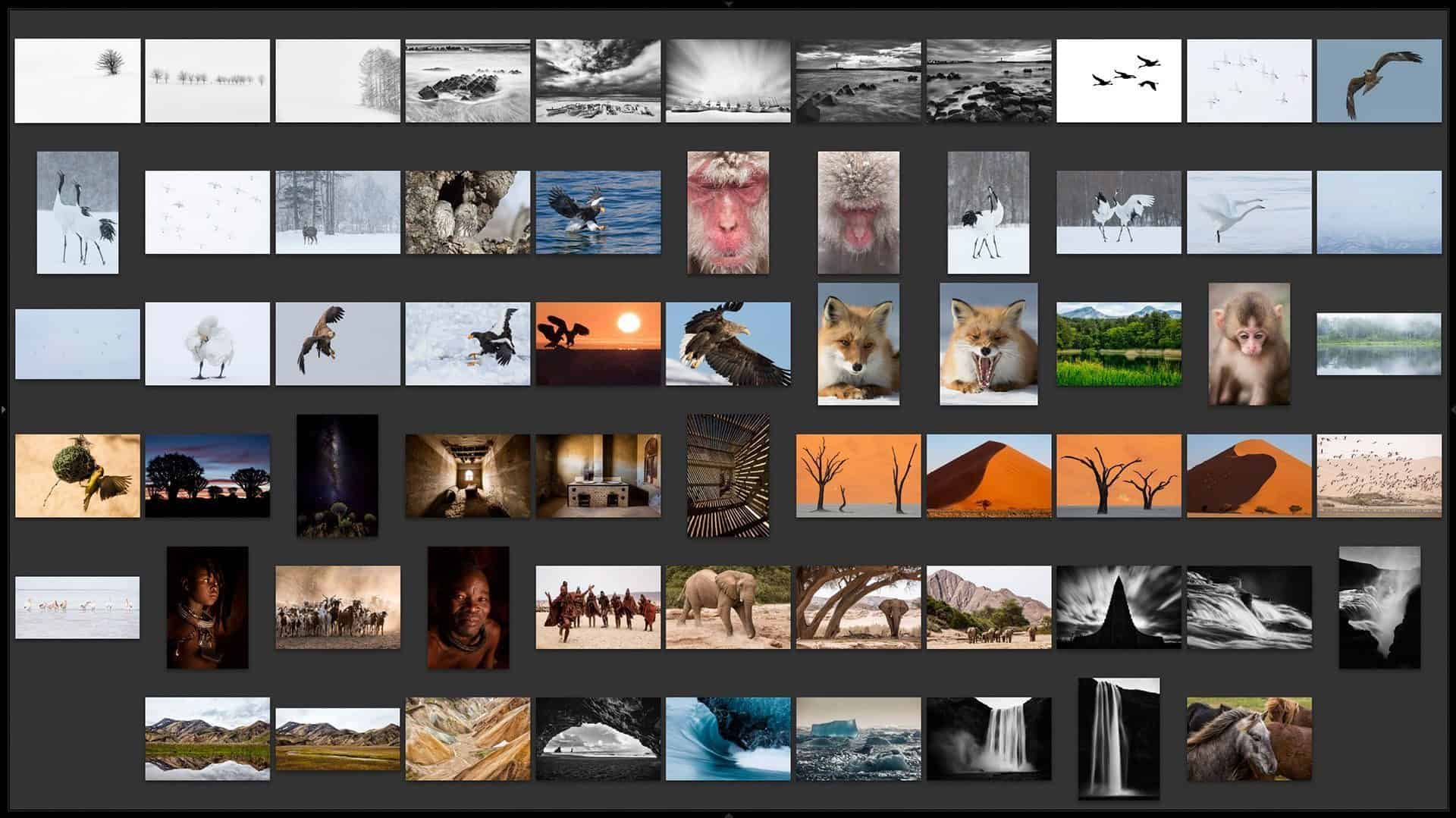Open the single walking elephant photo
The width and height of the screenshot is (1456, 818).
click(728, 607)
